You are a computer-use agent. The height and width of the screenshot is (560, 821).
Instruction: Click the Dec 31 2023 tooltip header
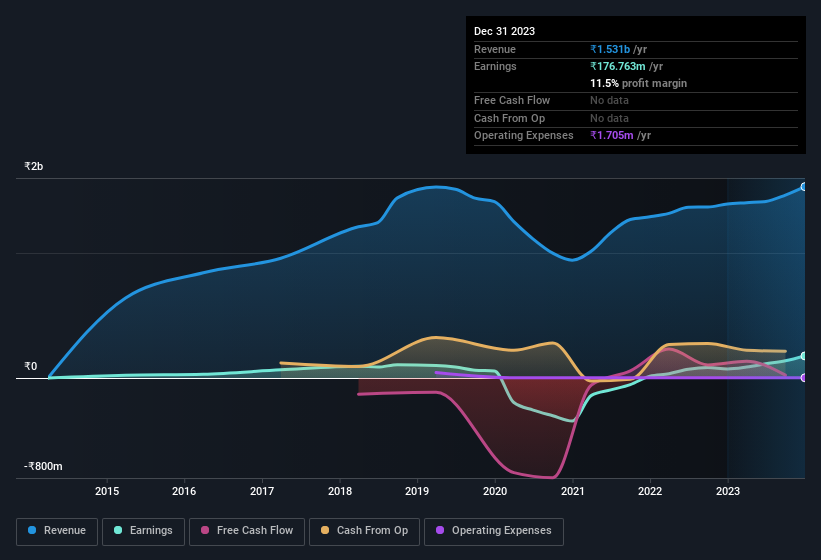click(x=504, y=31)
